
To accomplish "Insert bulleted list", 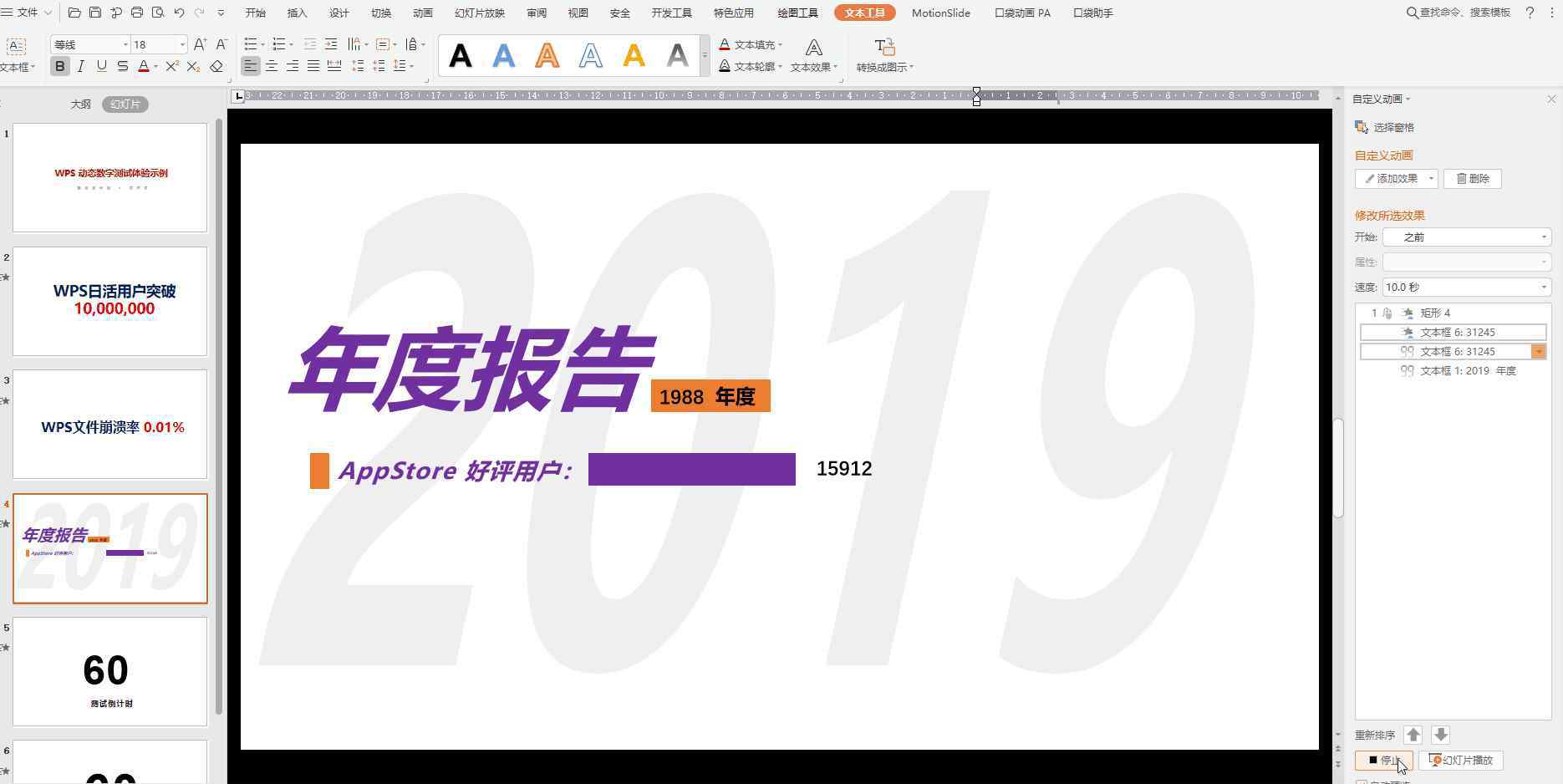I will click(251, 44).
